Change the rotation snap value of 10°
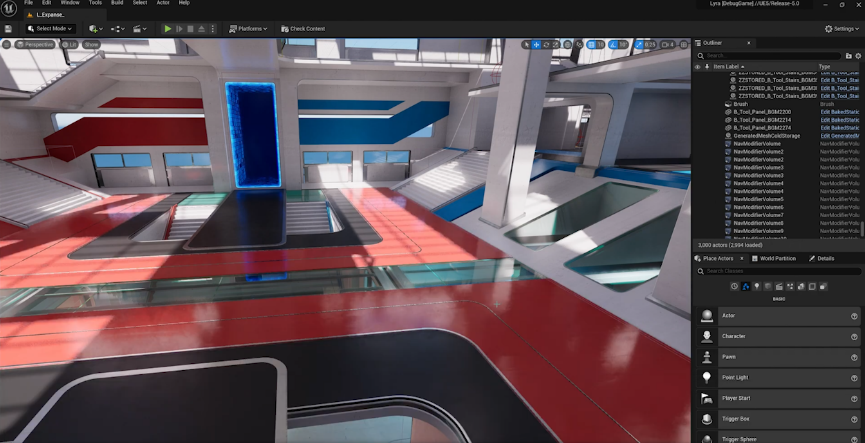This screenshot has height=443, width=865. 623,45
